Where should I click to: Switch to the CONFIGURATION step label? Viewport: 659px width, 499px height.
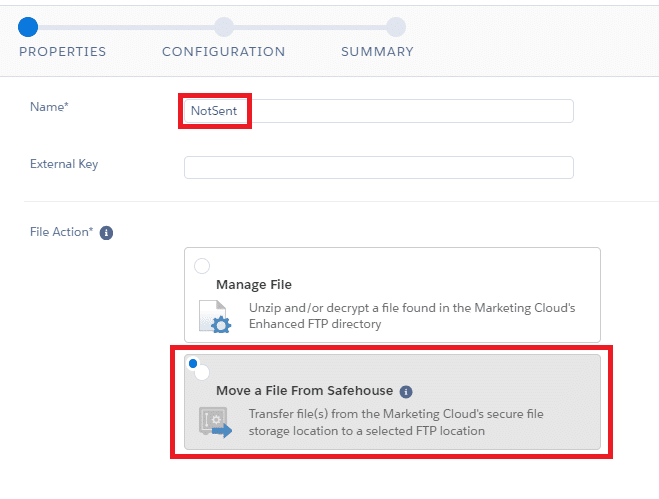[x=223, y=51]
